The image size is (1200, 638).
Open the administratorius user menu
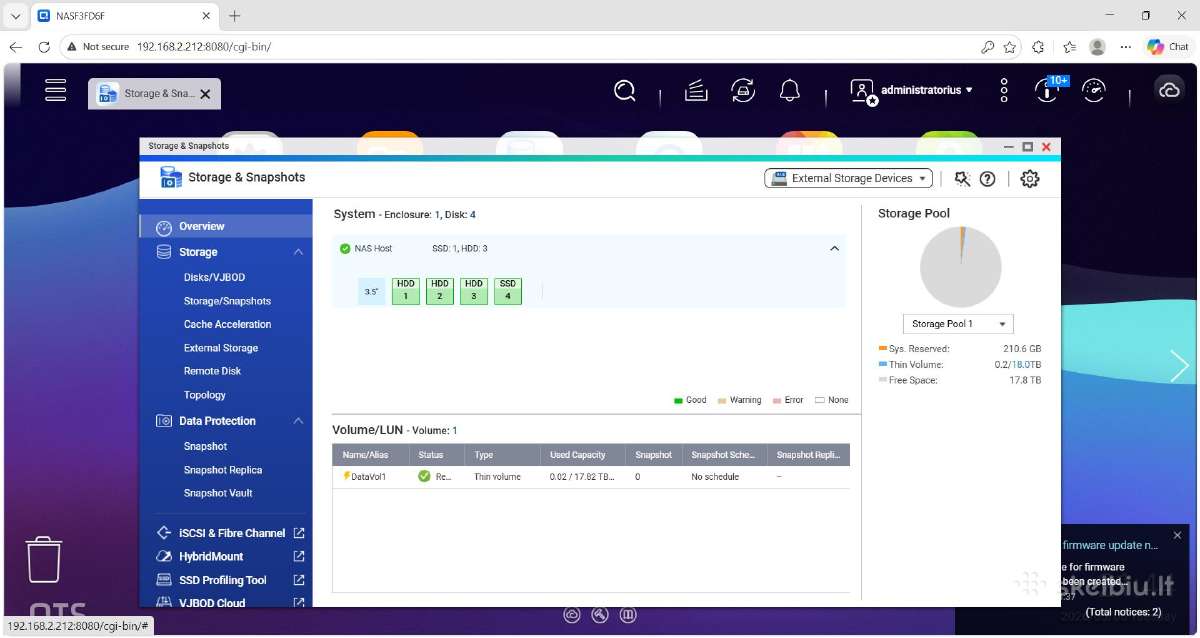click(x=911, y=91)
